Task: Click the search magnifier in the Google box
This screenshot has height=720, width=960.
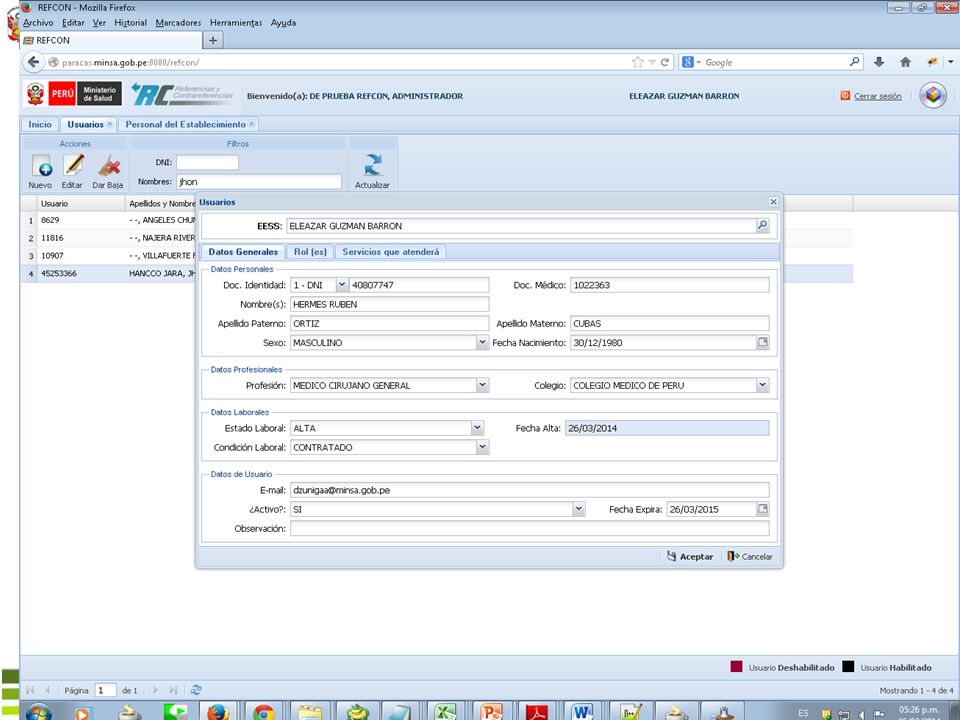Action: [x=855, y=62]
